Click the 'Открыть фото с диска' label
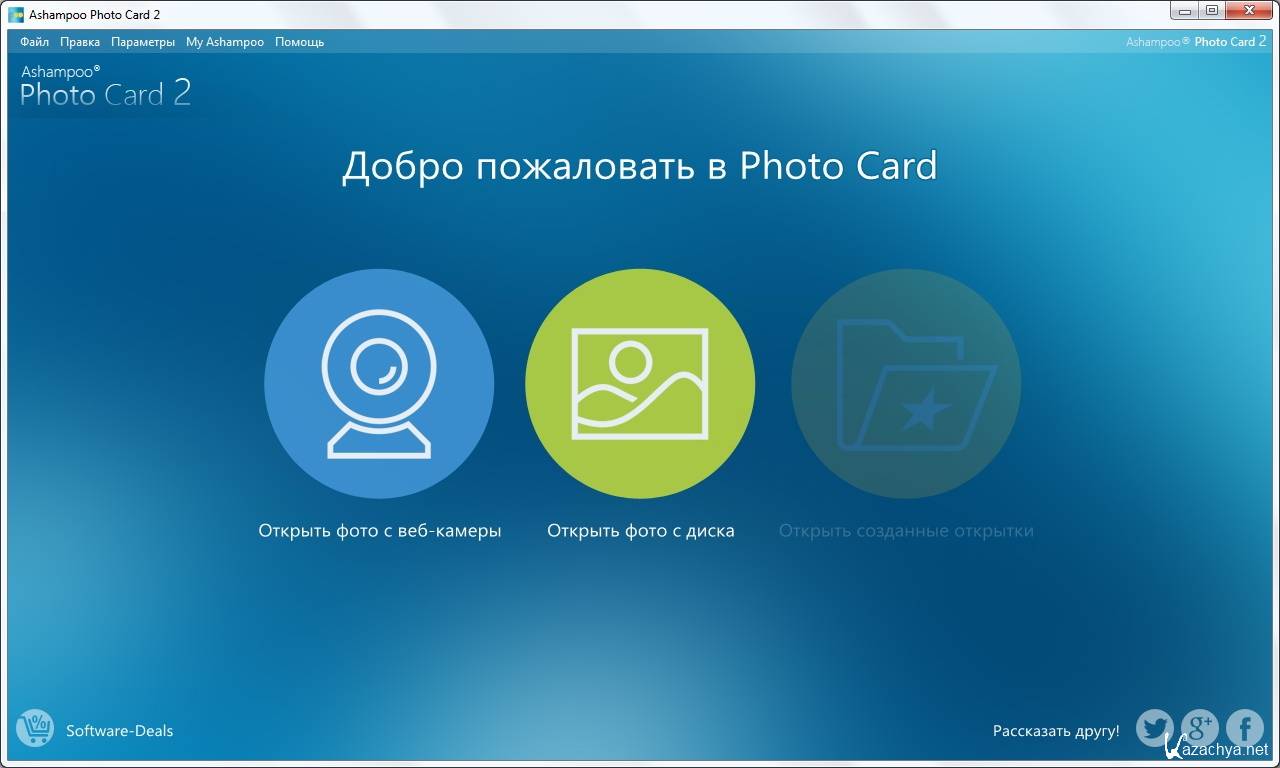Screen dimensions: 1280x768 tap(640, 531)
